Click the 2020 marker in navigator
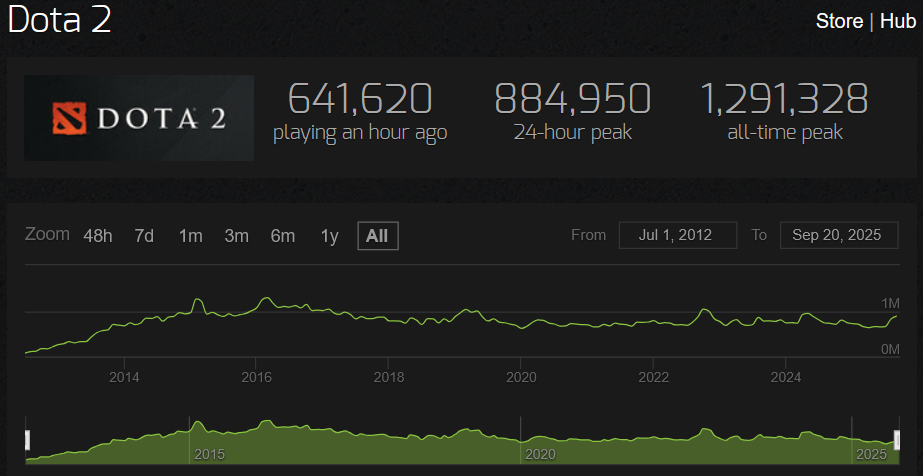 [540, 455]
